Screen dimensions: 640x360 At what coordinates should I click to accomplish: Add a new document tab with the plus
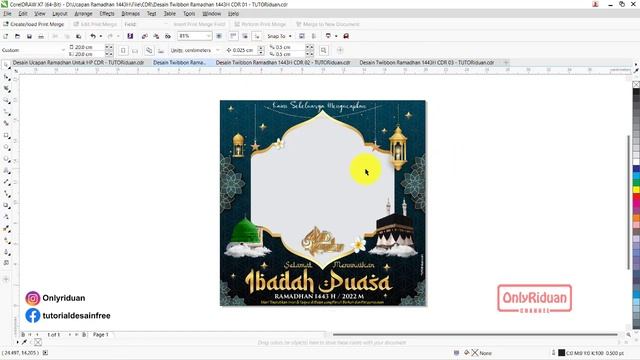coord(506,62)
